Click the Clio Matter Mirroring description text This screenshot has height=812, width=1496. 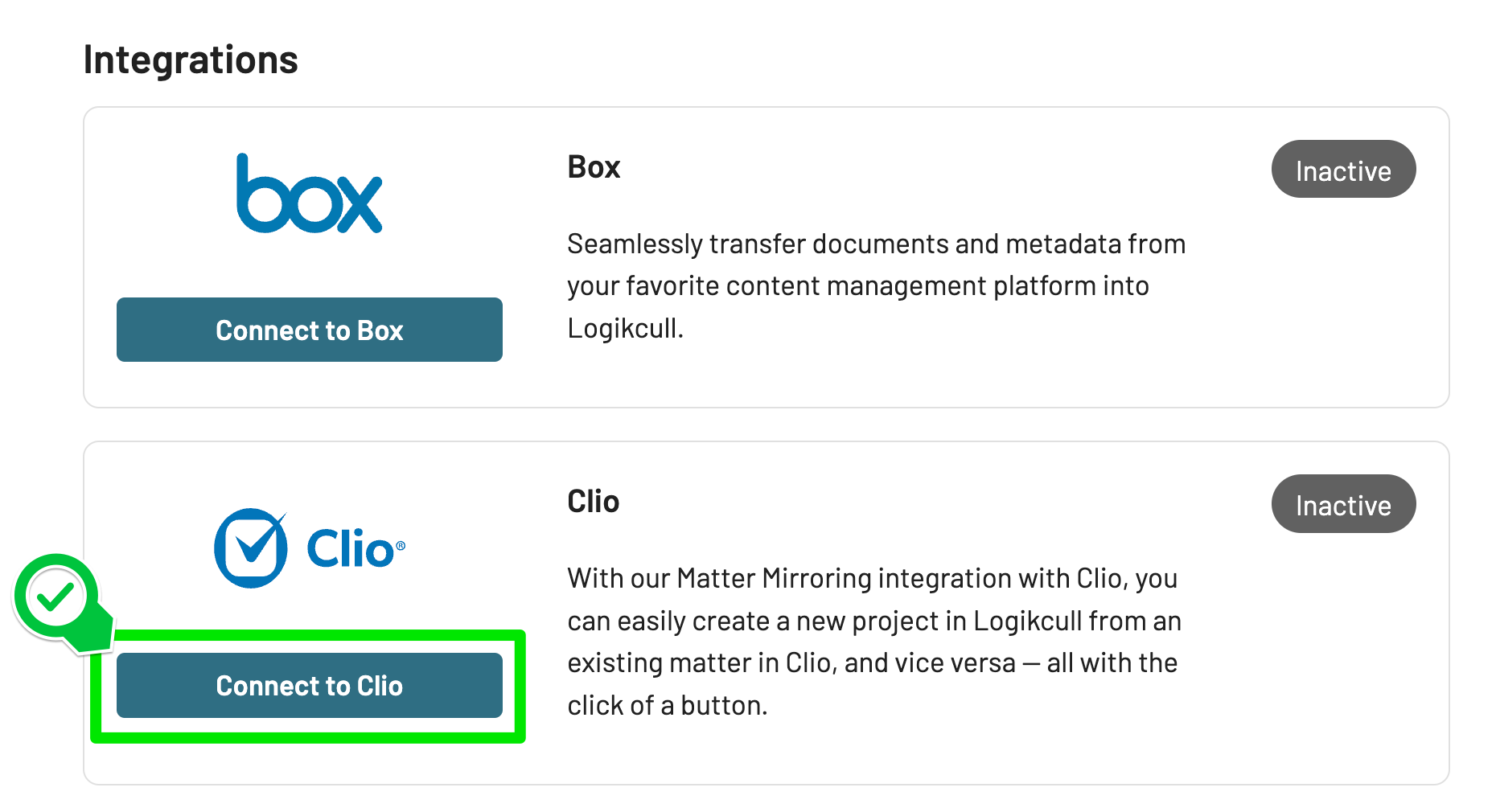click(874, 642)
